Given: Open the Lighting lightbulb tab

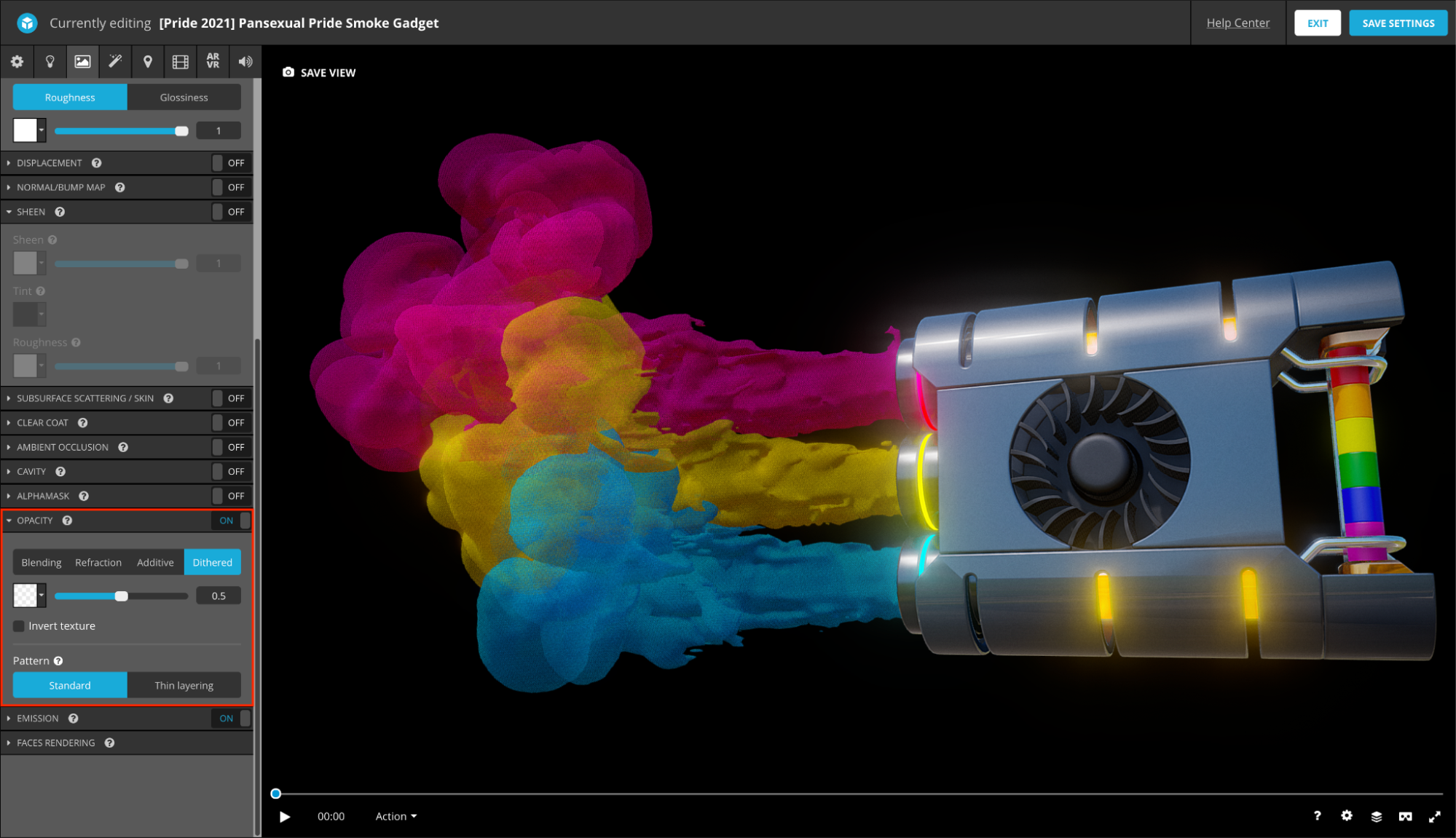Looking at the screenshot, I should click(x=50, y=62).
